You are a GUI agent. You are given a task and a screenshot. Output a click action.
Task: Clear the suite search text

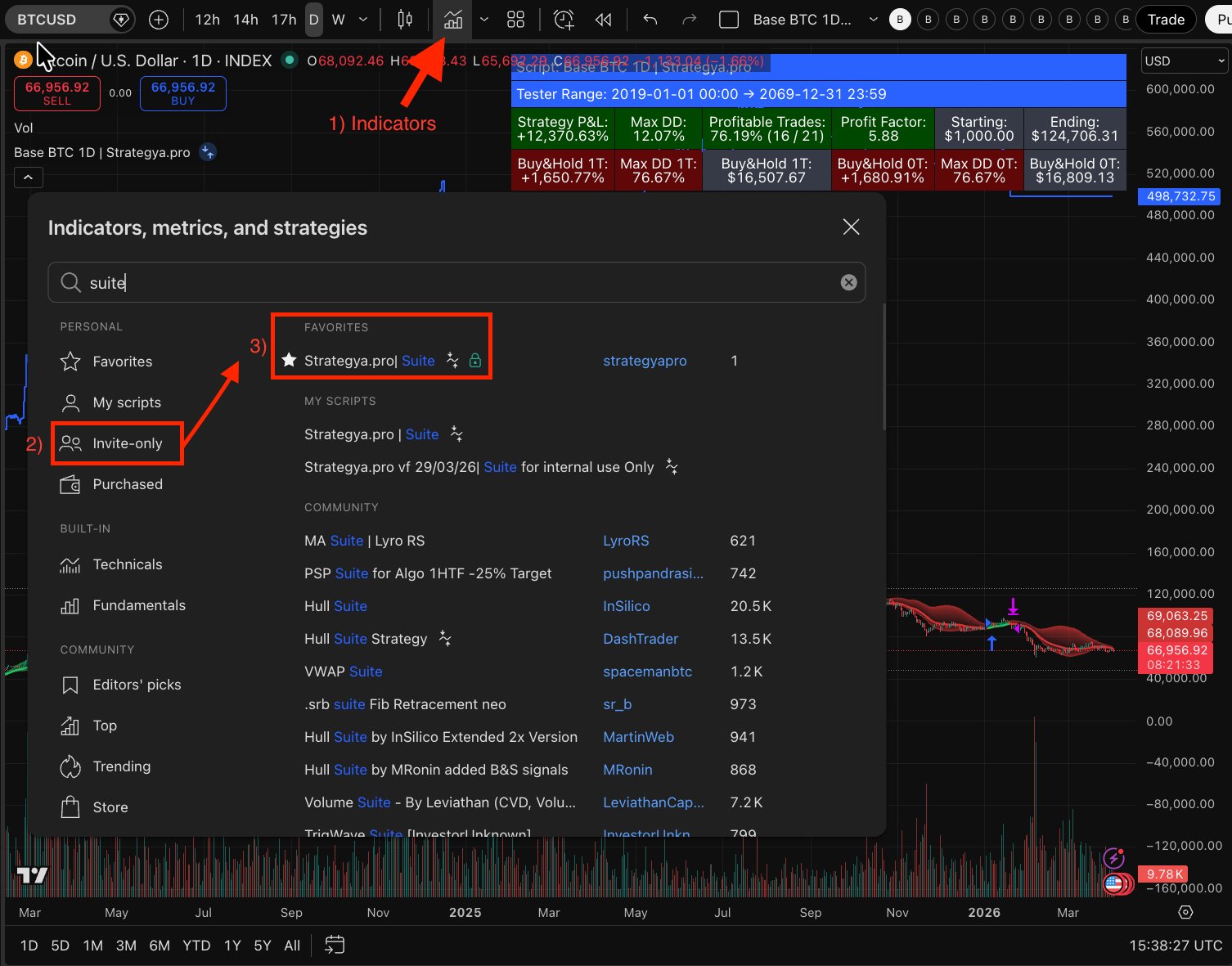(848, 282)
